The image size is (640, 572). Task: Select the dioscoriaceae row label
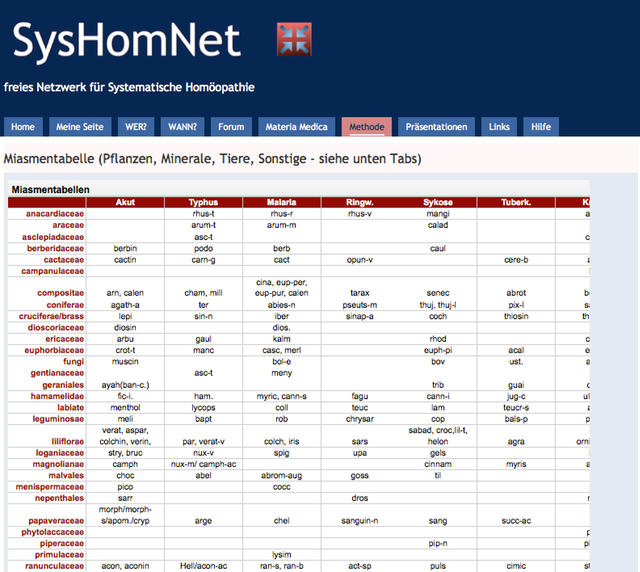56,327
